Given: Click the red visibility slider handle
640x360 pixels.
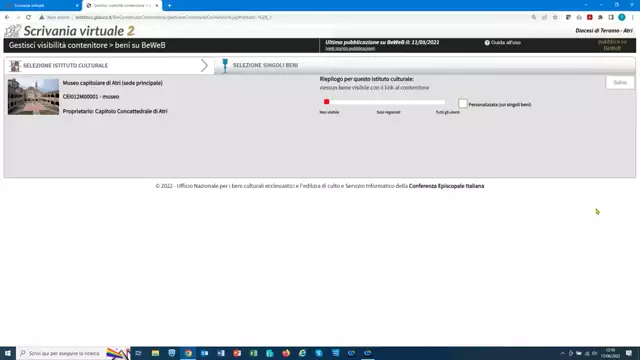Looking at the screenshot, I should coord(327,102).
